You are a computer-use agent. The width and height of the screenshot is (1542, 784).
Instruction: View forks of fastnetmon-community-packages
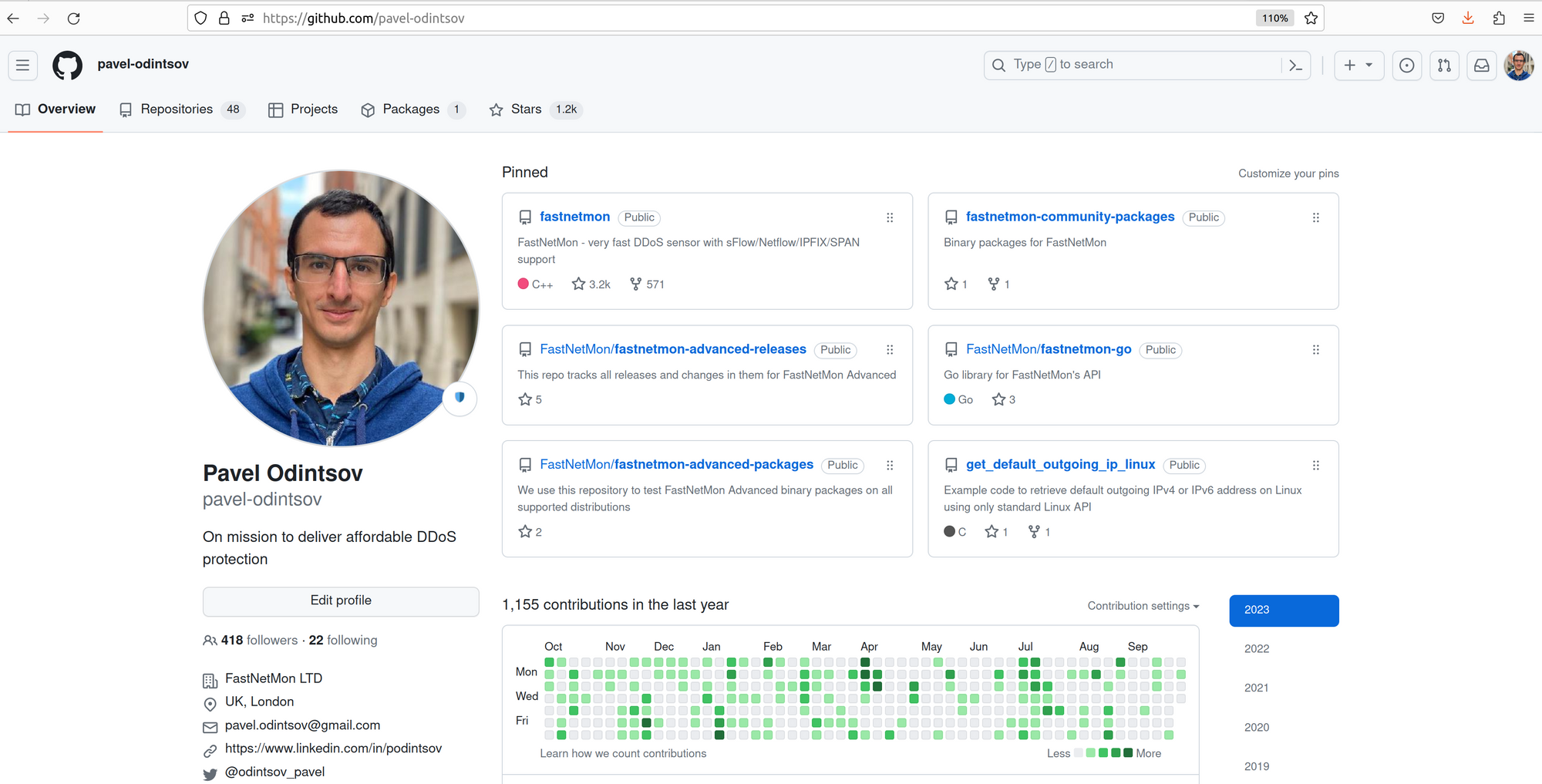pyautogui.click(x=998, y=284)
